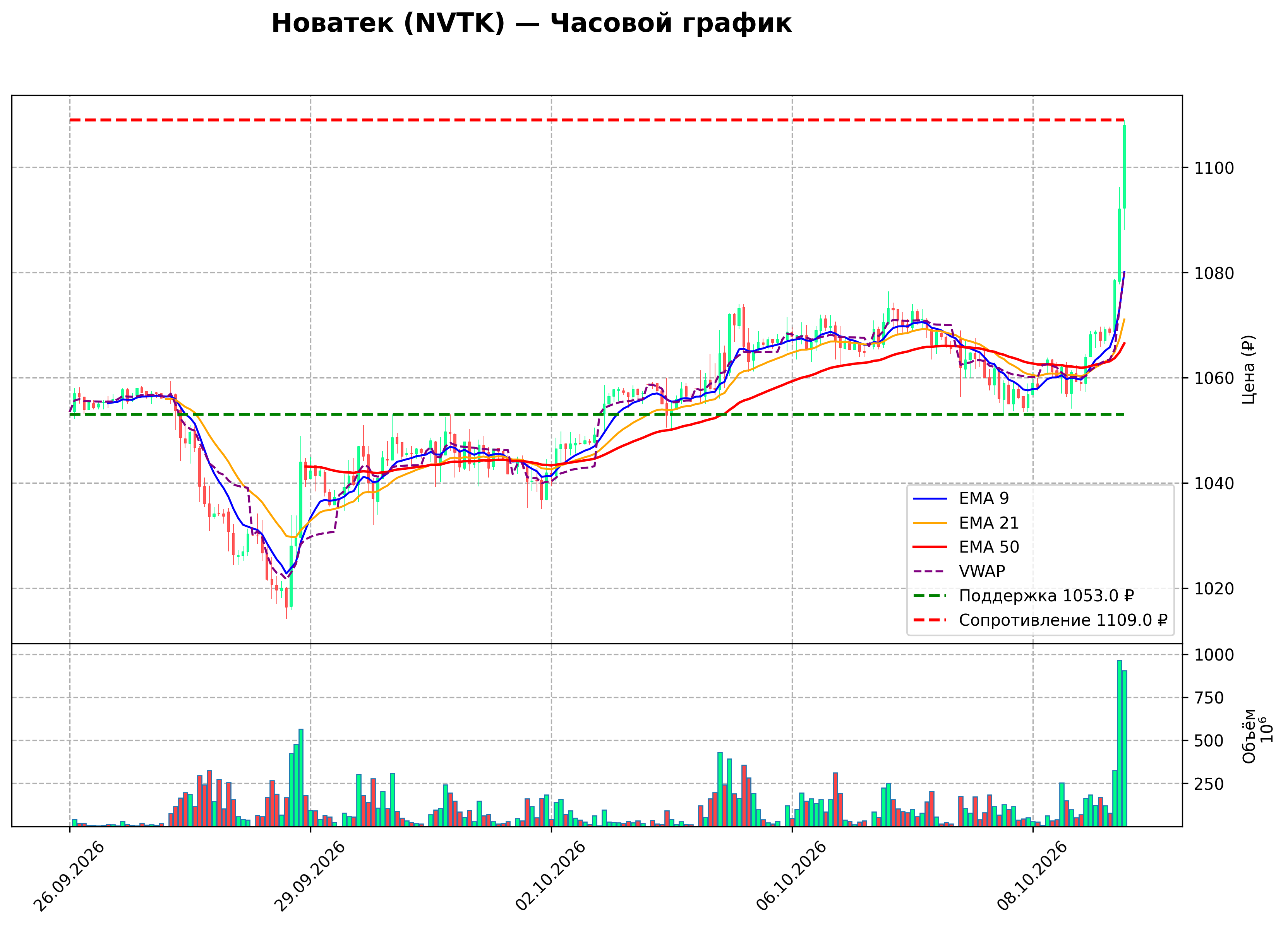Click legend label "Сопротивление 1109.0 ₽"
The image size is (1288, 926).
(1063, 620)
